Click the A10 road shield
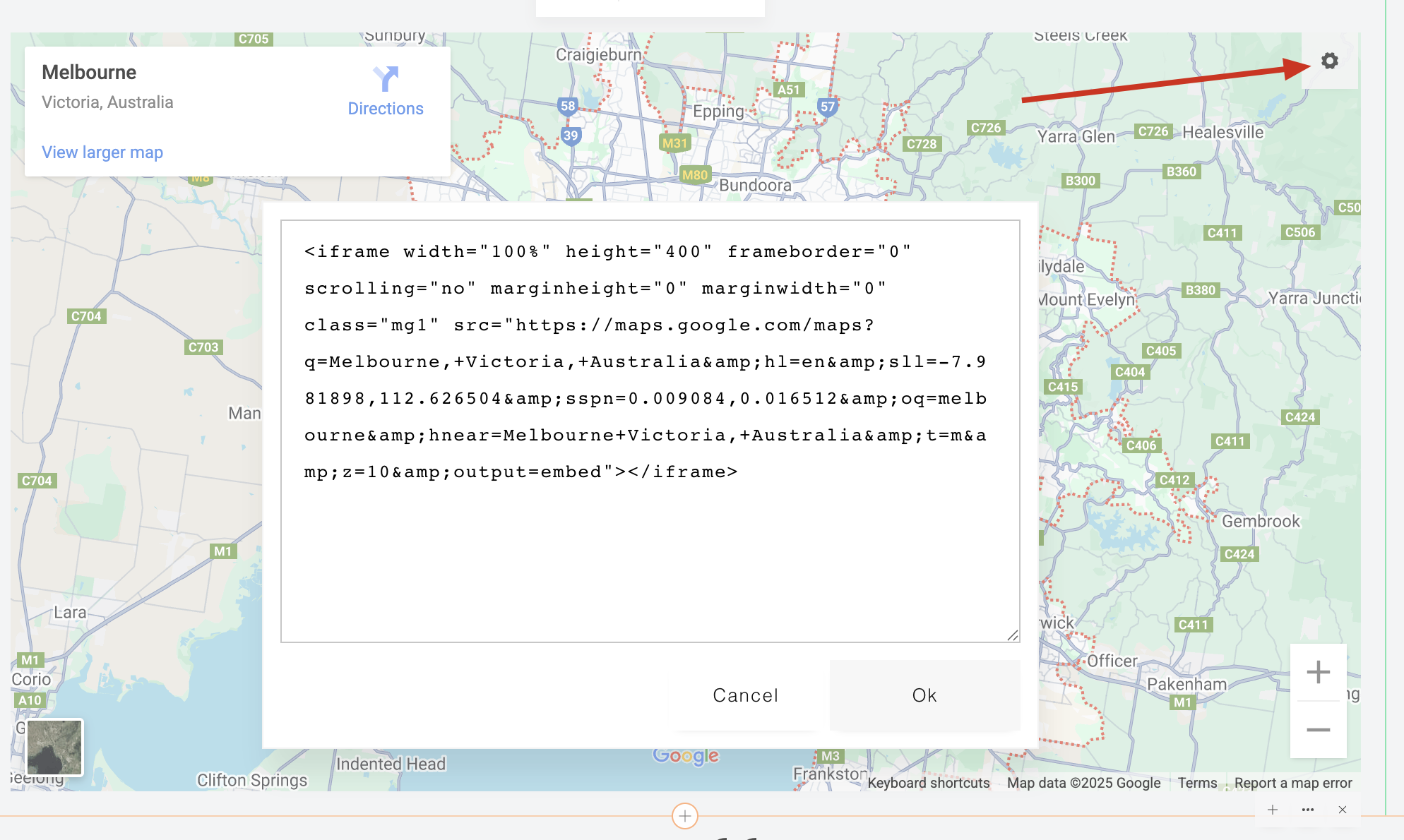The width and height of the screenshot is (1404, 840). [30, 700]
